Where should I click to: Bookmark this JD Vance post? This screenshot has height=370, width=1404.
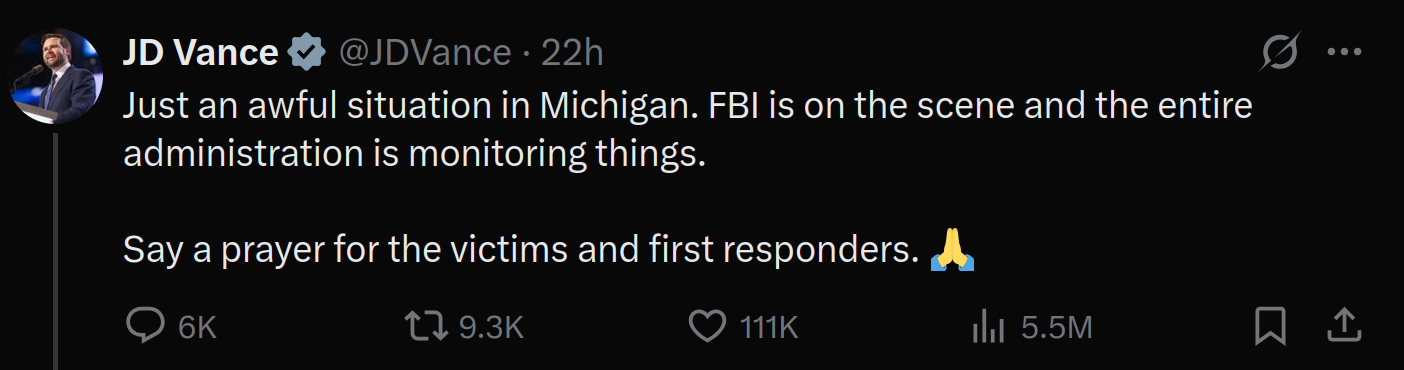1270,326
